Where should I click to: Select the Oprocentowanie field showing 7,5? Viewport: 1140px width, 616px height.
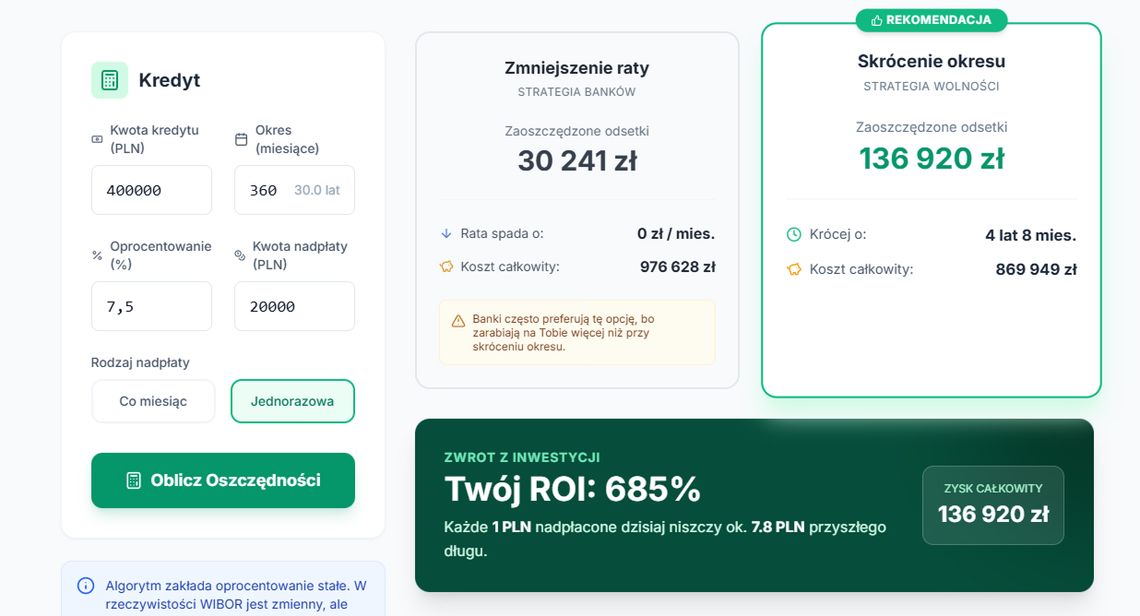151,306
